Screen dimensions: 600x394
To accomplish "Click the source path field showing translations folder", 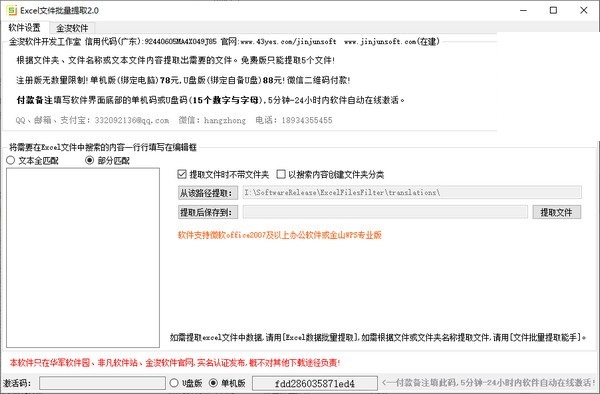I will tap(412, 192).
